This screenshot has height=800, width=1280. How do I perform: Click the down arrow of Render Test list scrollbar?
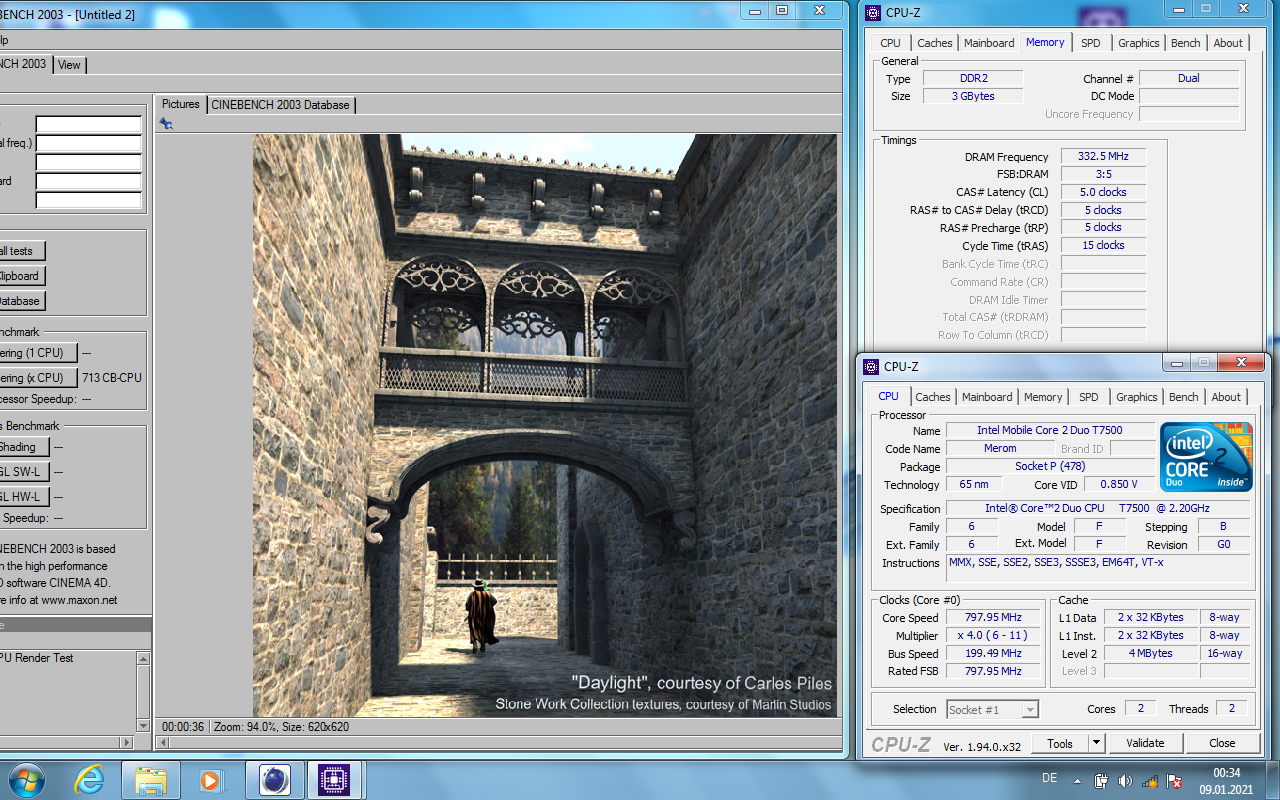[143, 728]
